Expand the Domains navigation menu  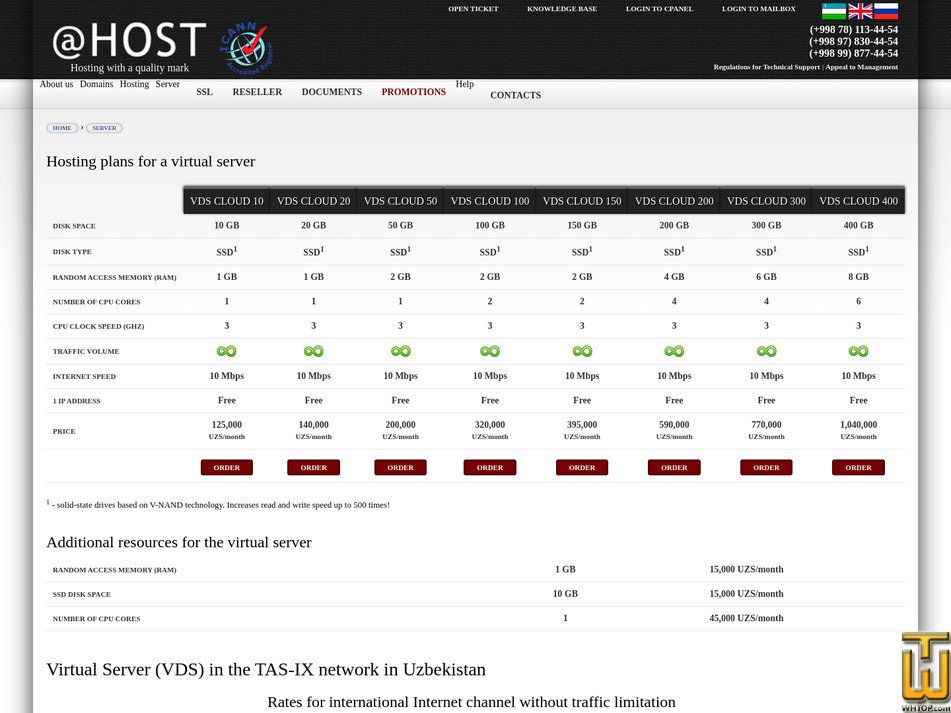96,84
